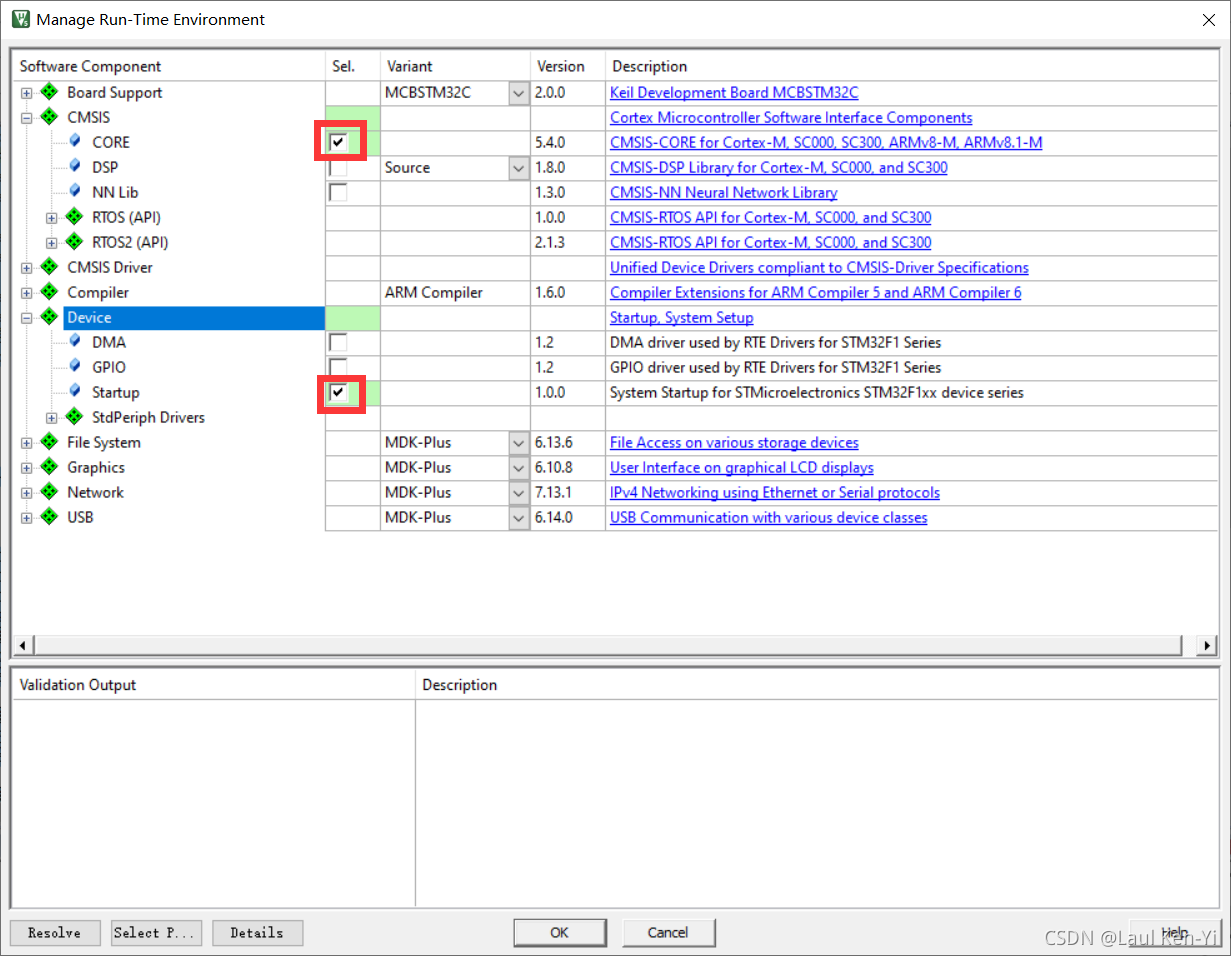Open USB MDK-Plus variant dropdown
Image resolution: width=1231 pixels, height=956 pixels.
(518, 518)
